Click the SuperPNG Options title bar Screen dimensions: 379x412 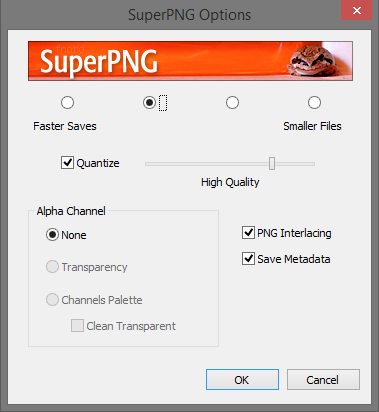[x=189, y=15]
